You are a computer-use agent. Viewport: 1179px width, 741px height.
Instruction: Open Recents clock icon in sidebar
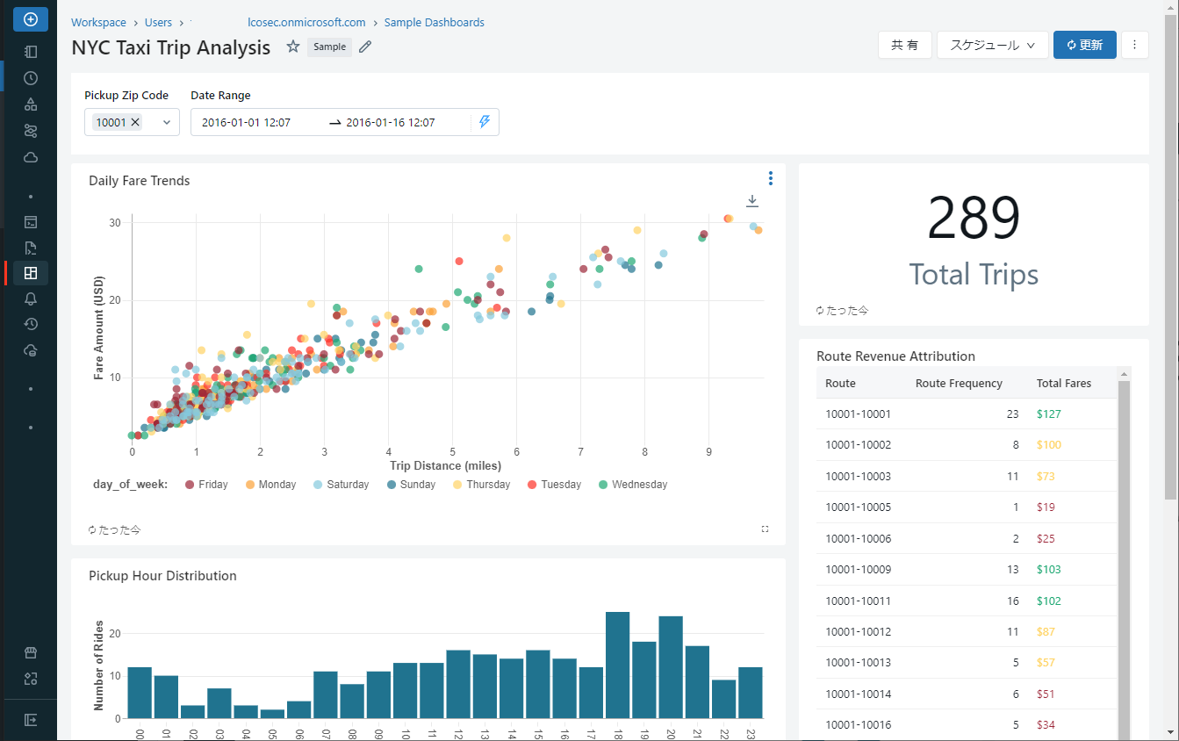point(30,78)
